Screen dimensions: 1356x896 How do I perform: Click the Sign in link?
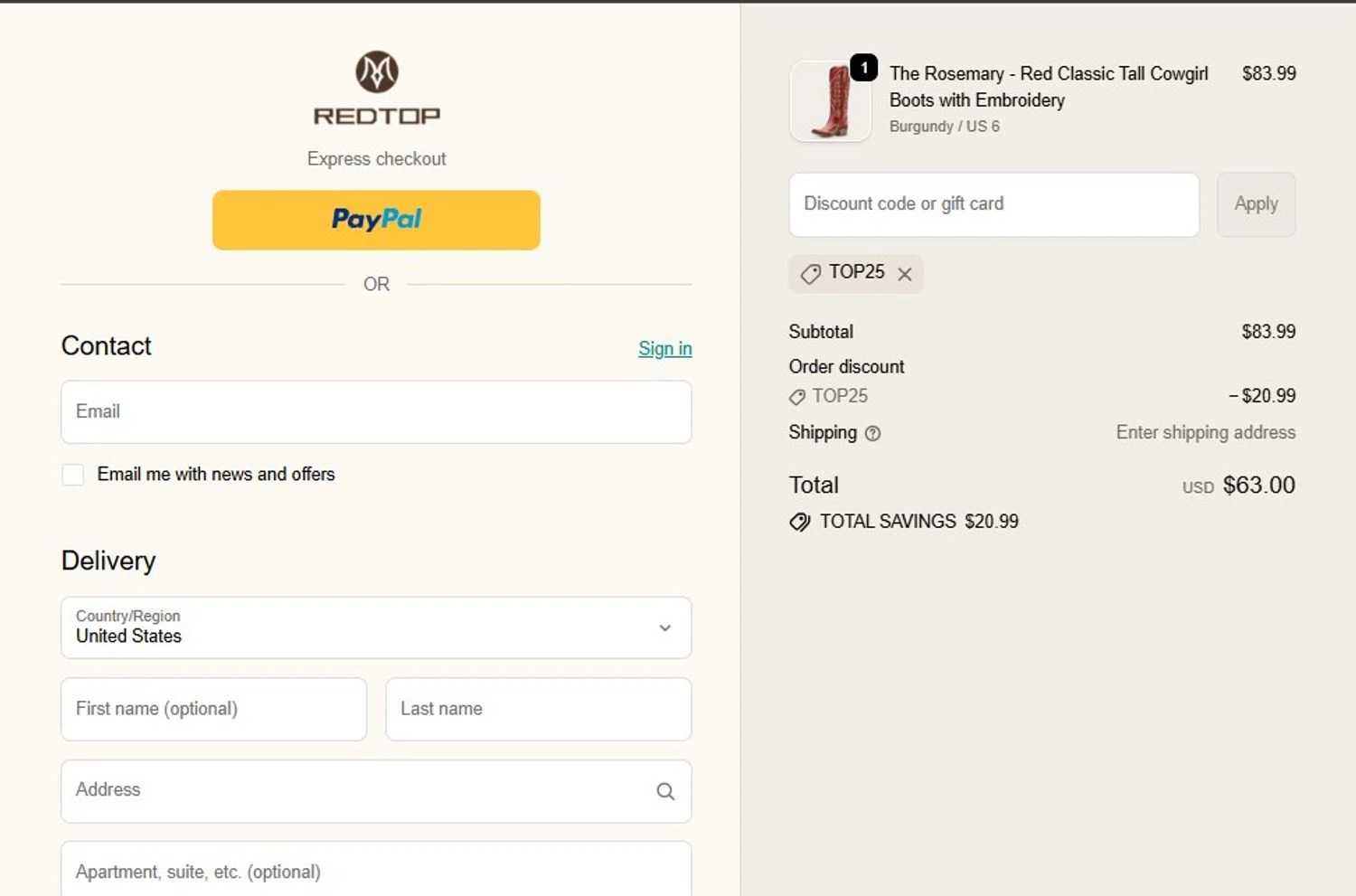click(x=664, y=348)
